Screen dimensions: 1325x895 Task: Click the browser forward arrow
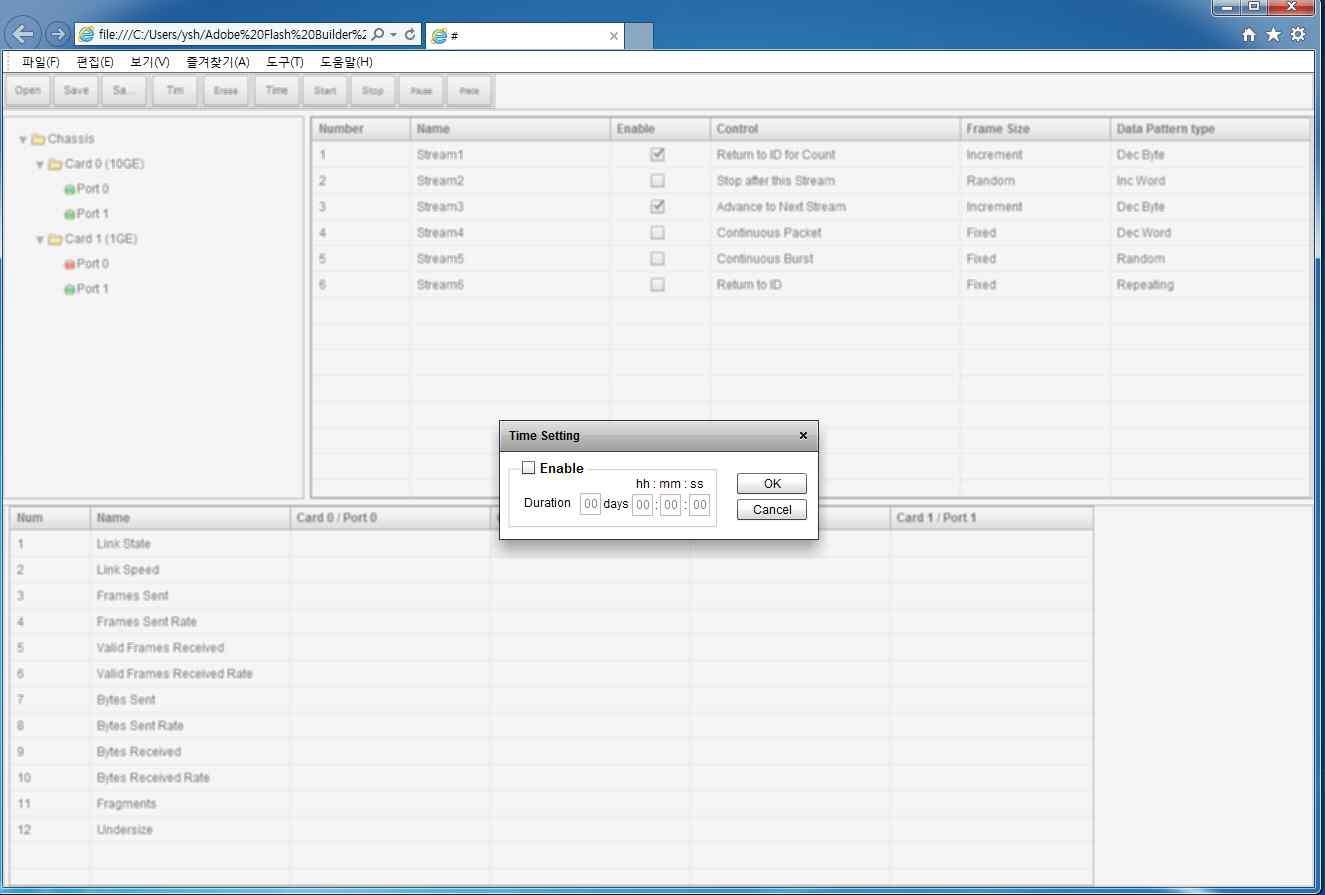(x=57, y=34)
